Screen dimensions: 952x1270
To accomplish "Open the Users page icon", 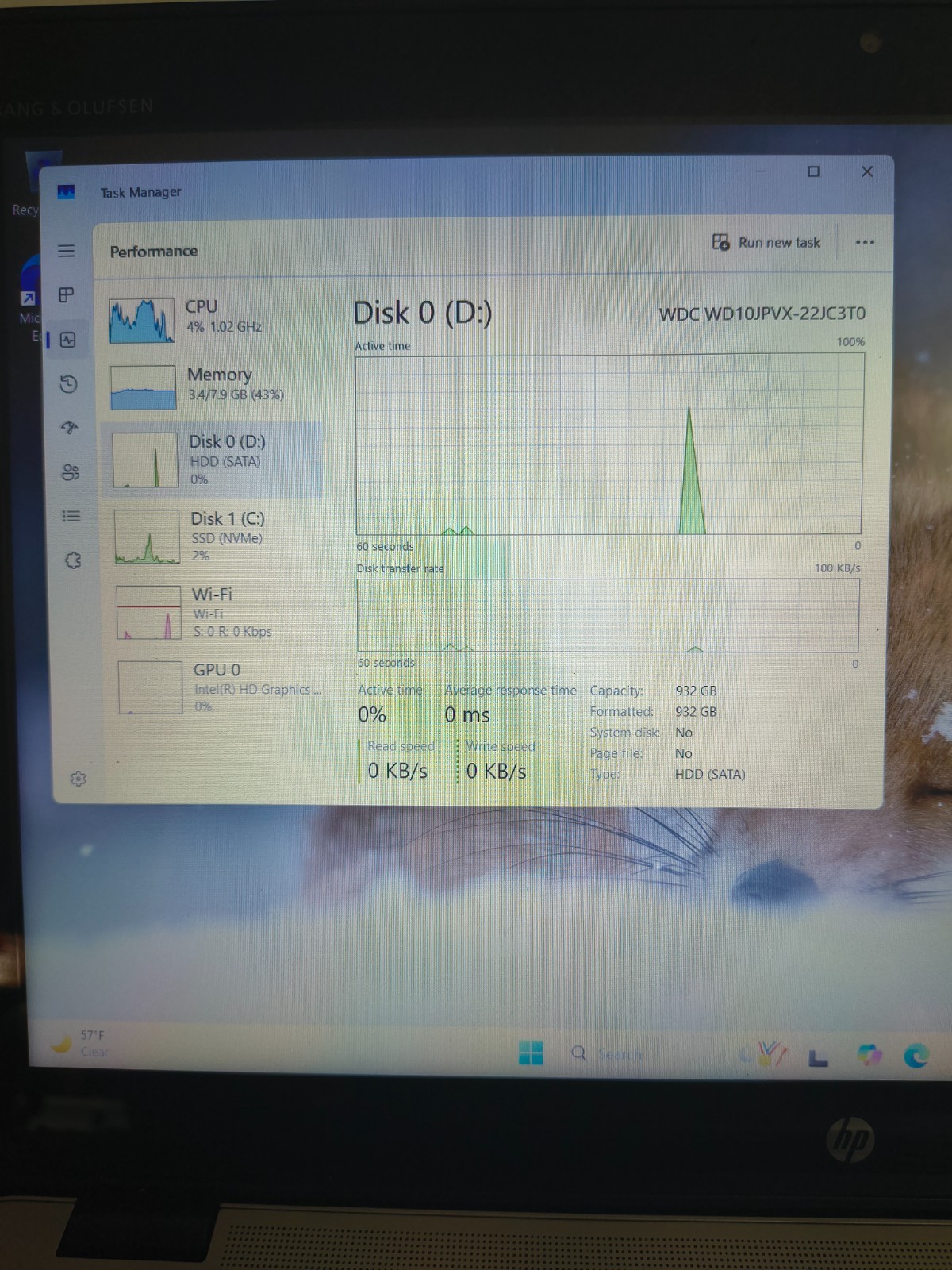I will pos(71,472).
